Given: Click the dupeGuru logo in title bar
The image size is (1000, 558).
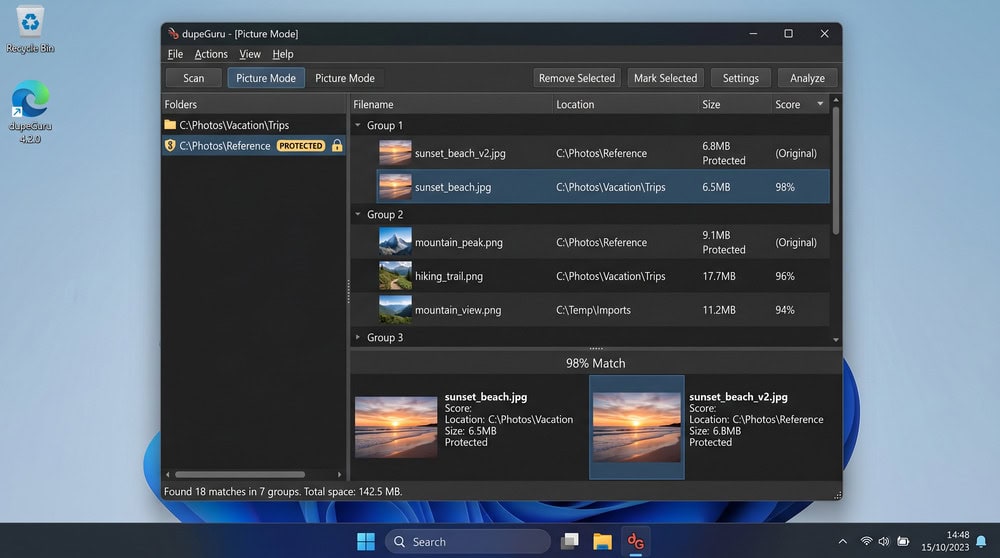Looking at the screenshot, I should click(x=173, y=34).
